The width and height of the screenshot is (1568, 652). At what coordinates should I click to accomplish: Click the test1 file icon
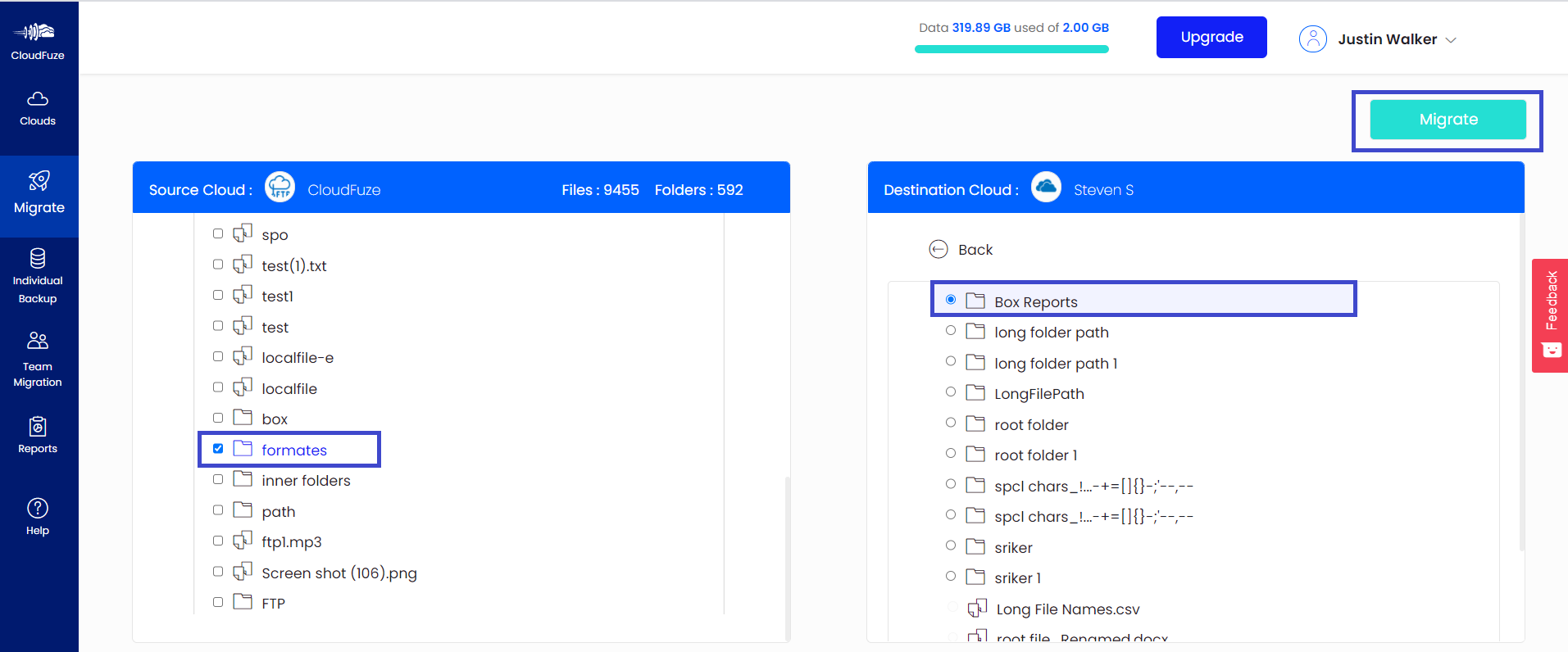pyautogui.click(x=242, y=295)
